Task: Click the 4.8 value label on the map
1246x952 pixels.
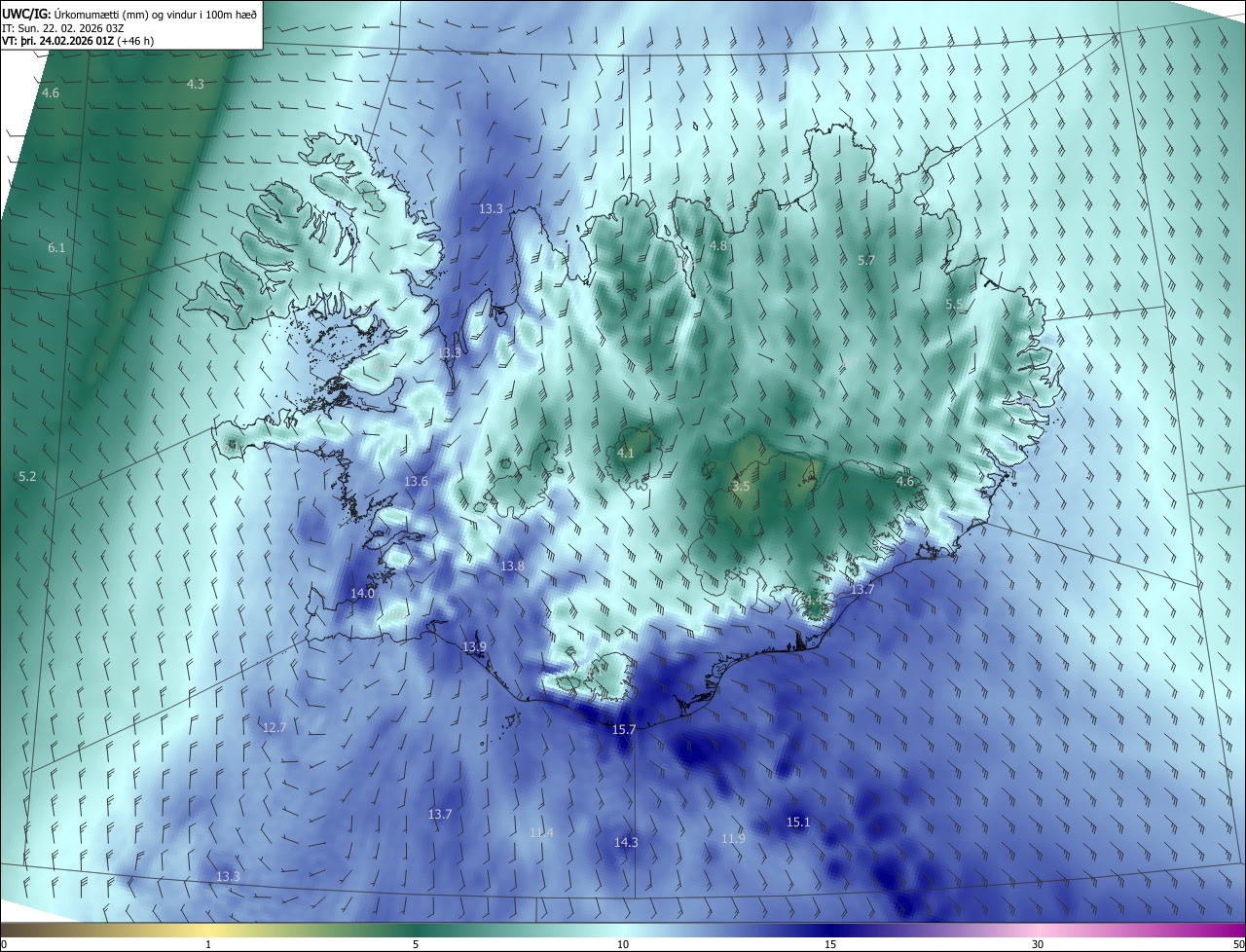Action: coord(718,246)
